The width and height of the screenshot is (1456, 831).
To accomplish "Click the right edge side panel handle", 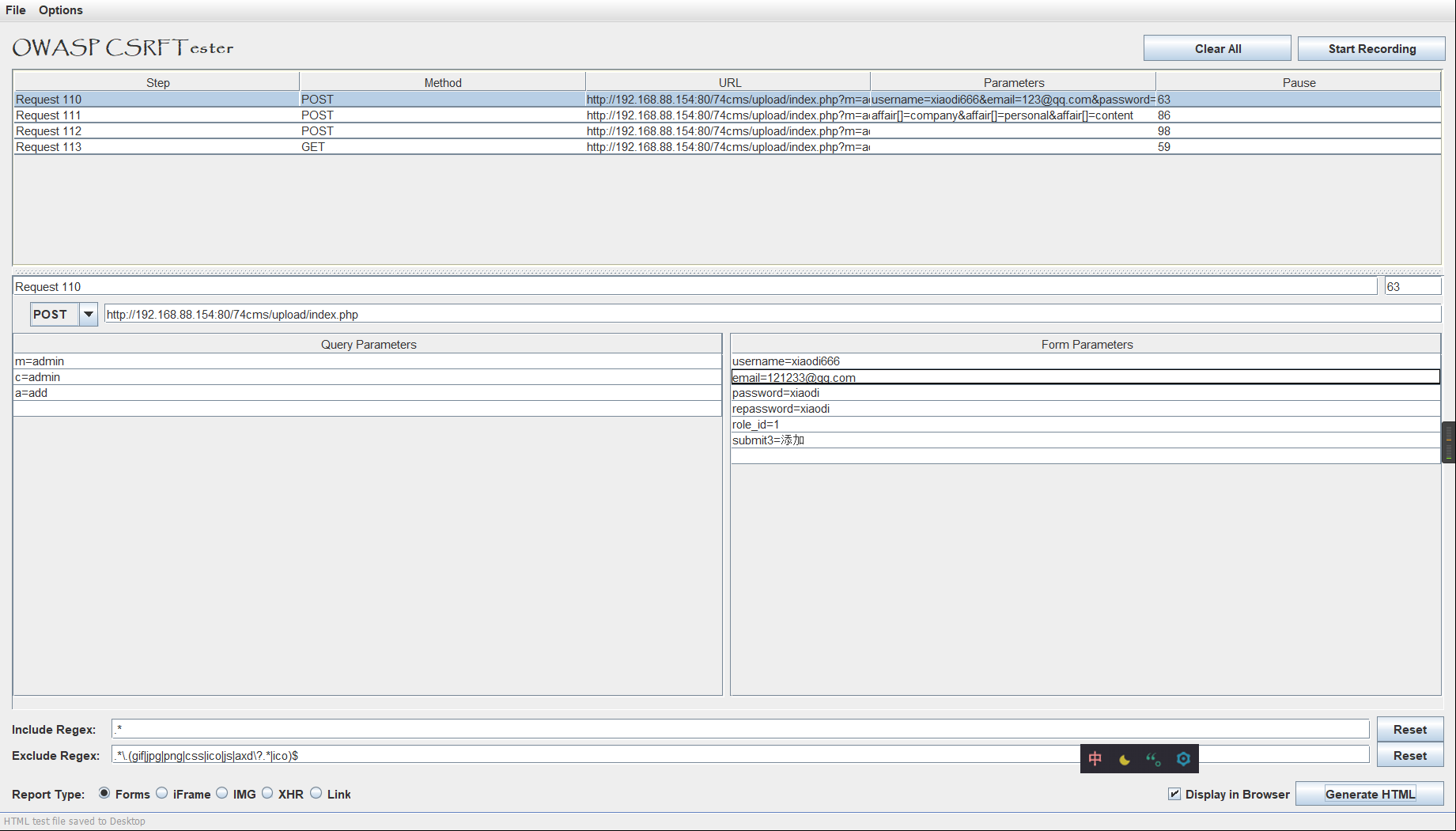I will click(x=1449, y=442).
